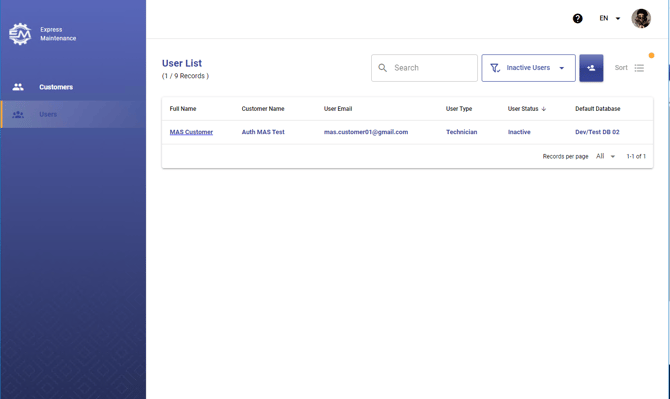Click the orange notification dot
Screen dimensions: 670x399
click(651, 55)
